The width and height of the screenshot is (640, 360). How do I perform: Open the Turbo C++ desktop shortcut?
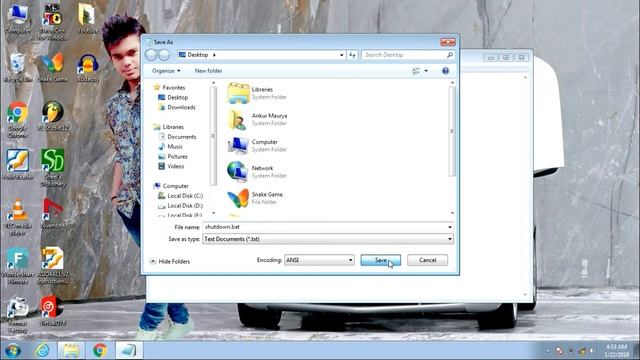(52, 22)
